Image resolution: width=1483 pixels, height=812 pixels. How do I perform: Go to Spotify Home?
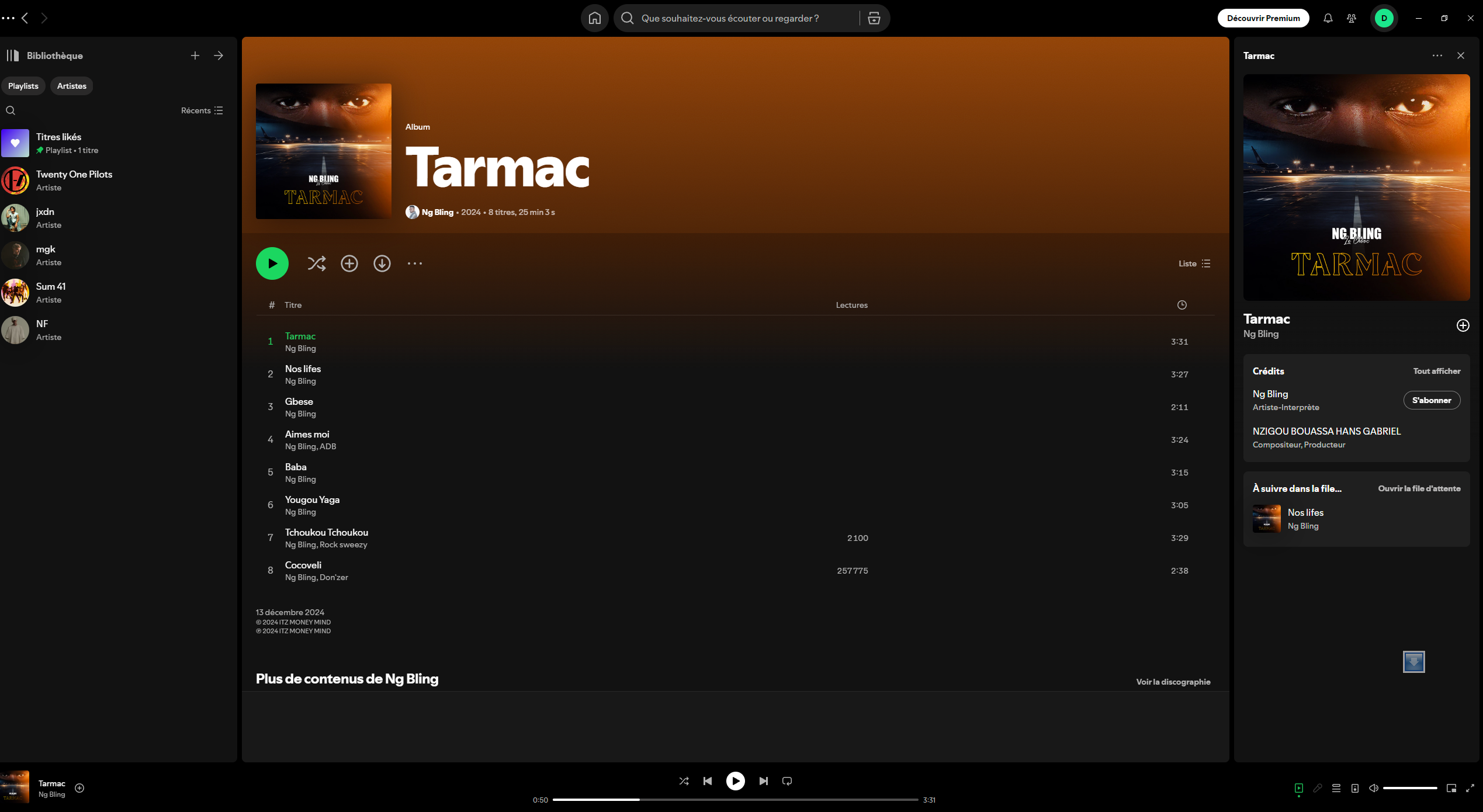click(594, 18)
